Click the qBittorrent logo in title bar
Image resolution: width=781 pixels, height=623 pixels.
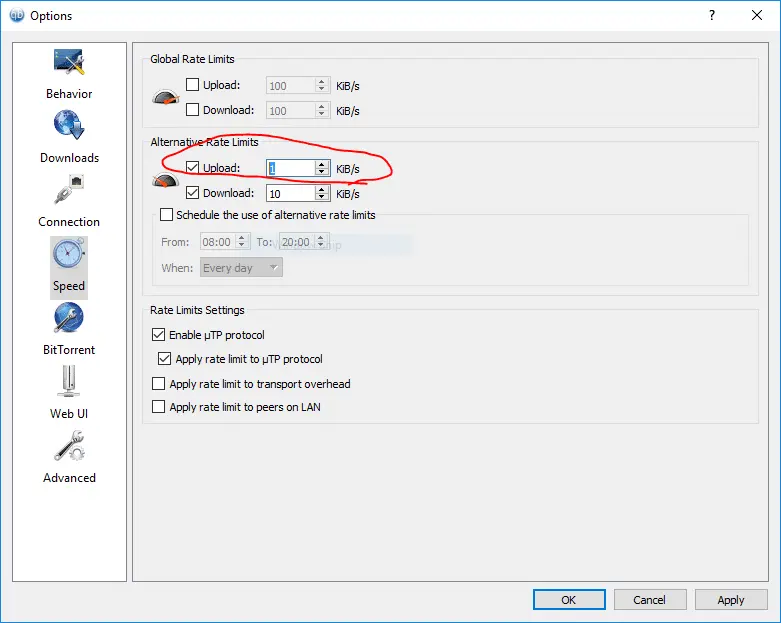coord(17,15)
